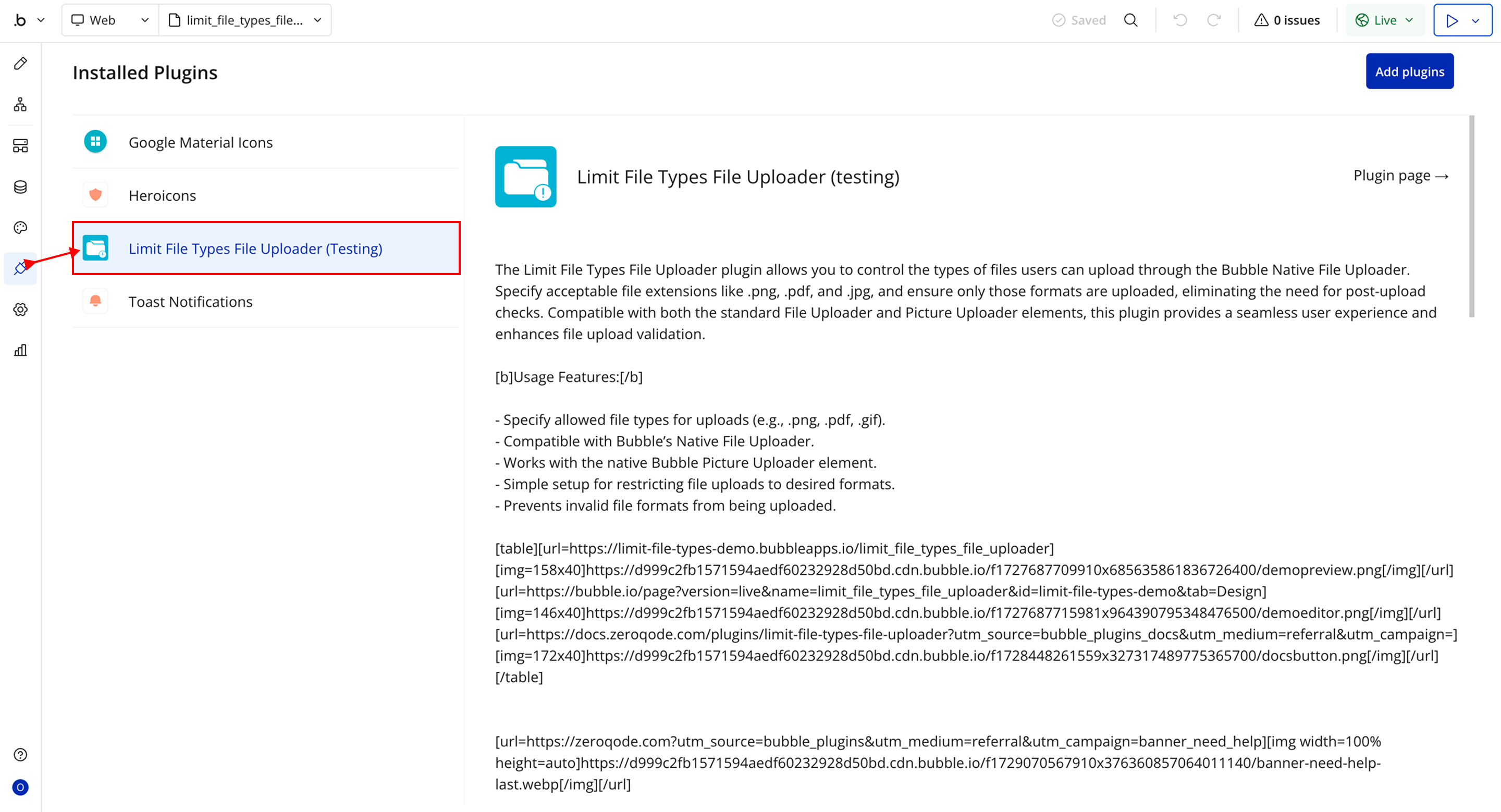The width and height of the screenshot is (1501, 812).
Task: Open the Plugin page link
Action: [x=1400, y=175]
